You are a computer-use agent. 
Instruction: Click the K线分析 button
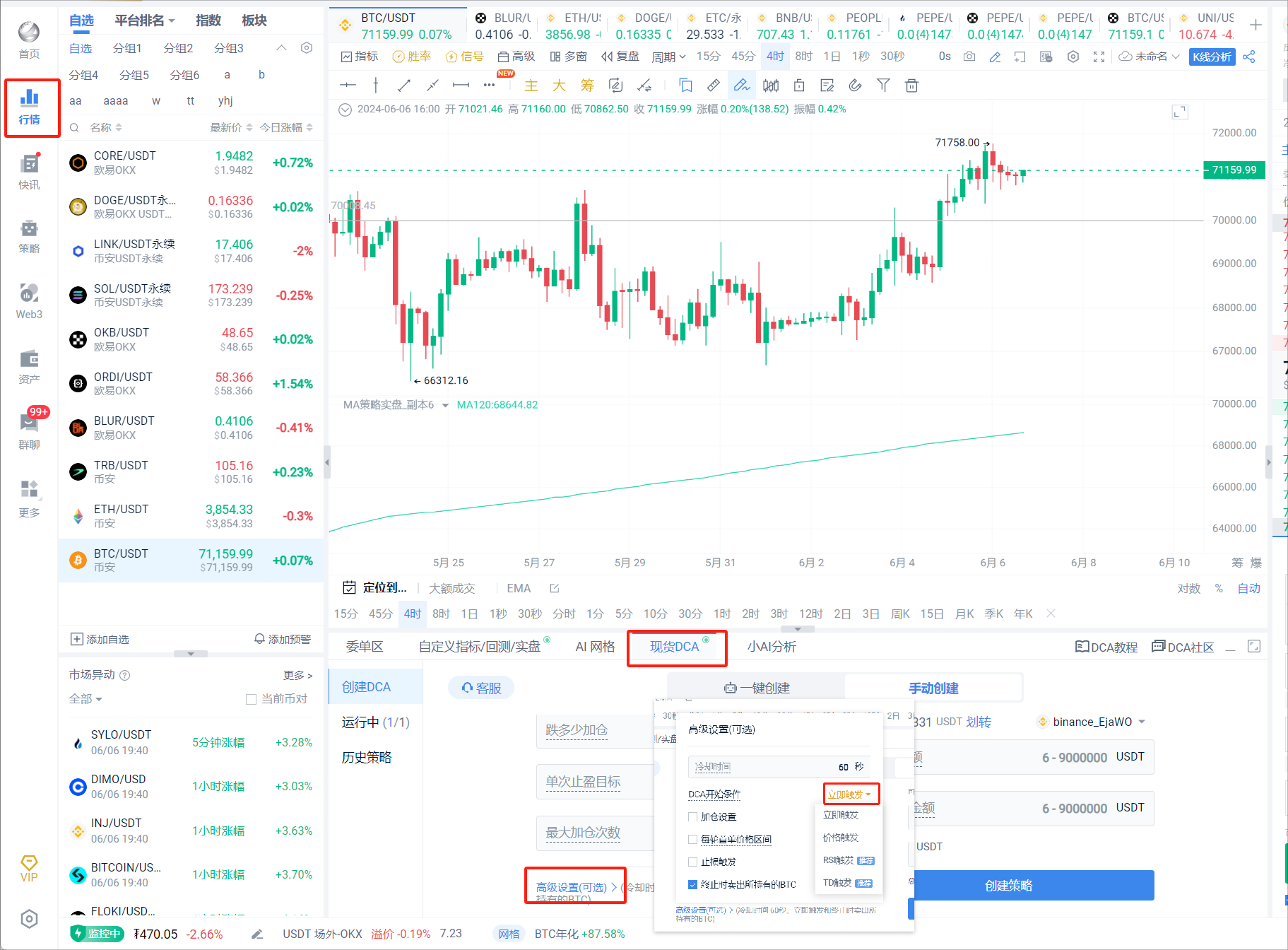[x=1212, y=57]
